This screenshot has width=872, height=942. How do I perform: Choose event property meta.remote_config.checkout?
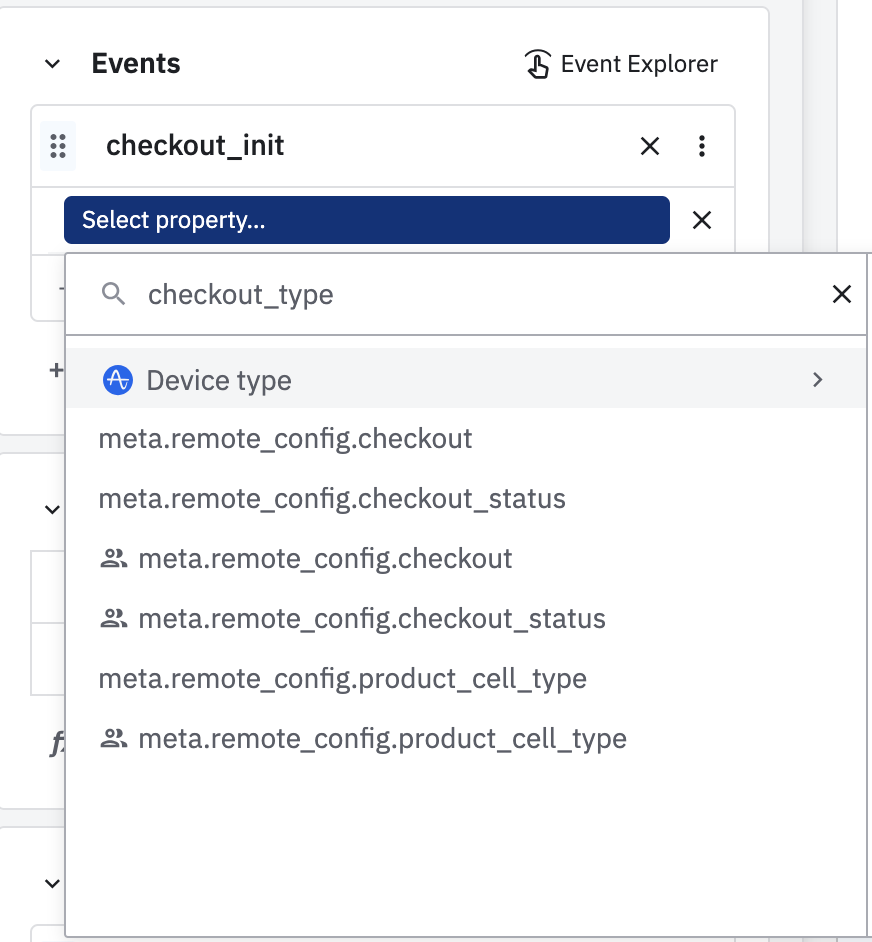point(285,438)
